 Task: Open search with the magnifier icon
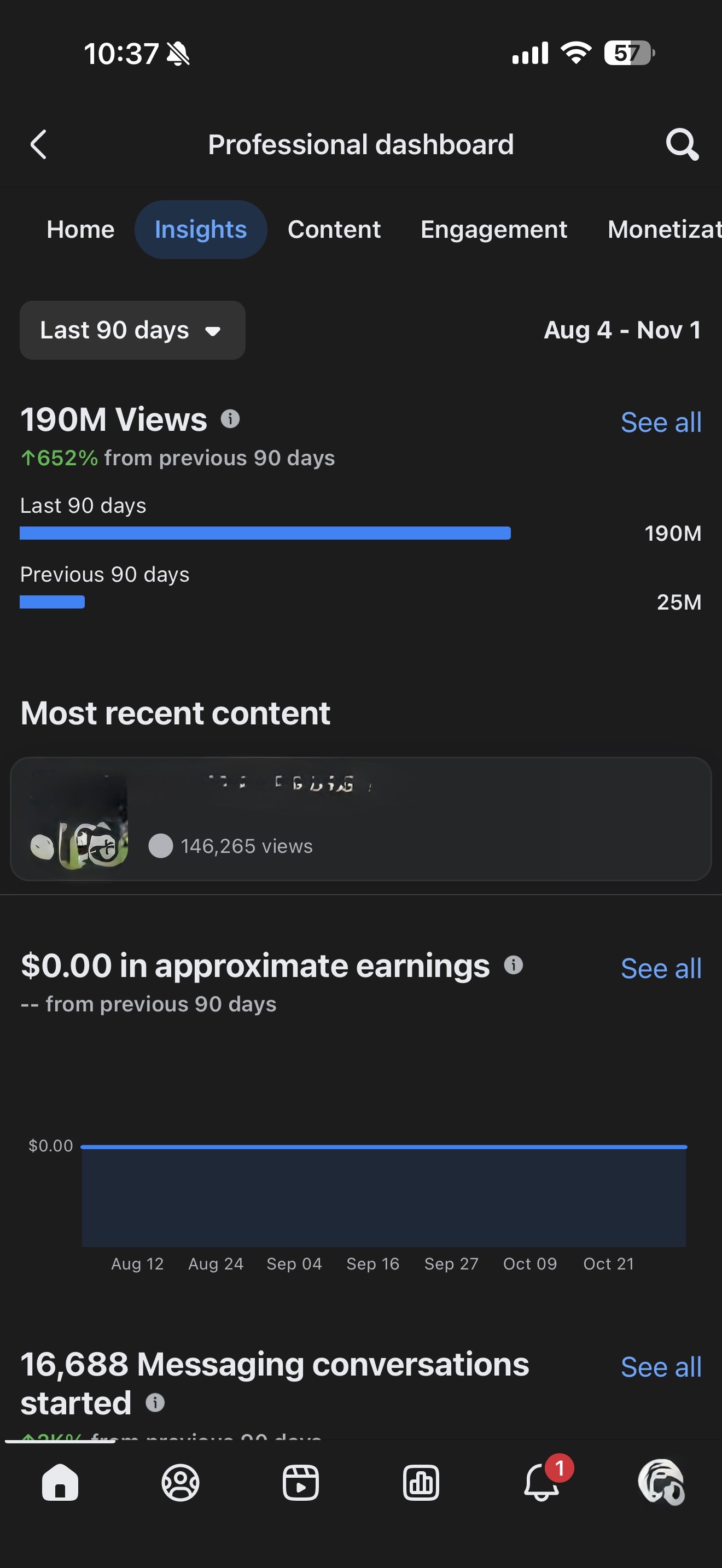[x=681, y=145]
